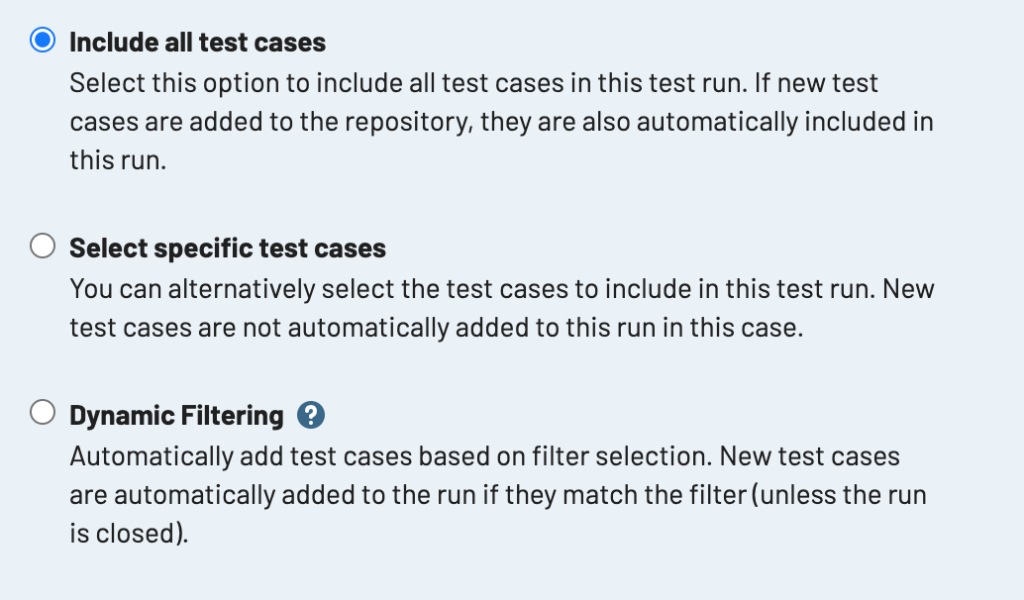Click the line starting "cases are added to the"

coord(501,122)
